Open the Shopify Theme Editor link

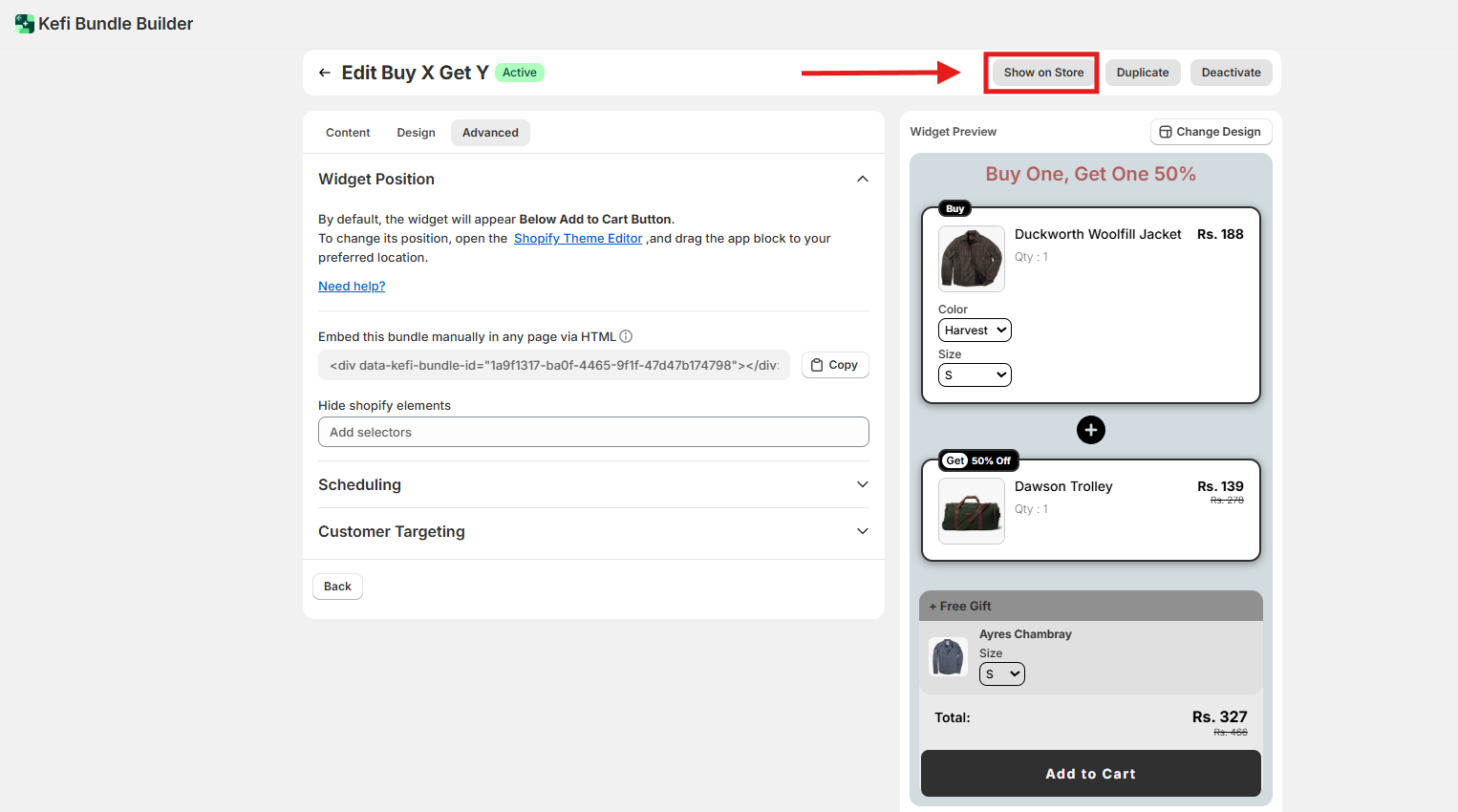pos(578,239)
